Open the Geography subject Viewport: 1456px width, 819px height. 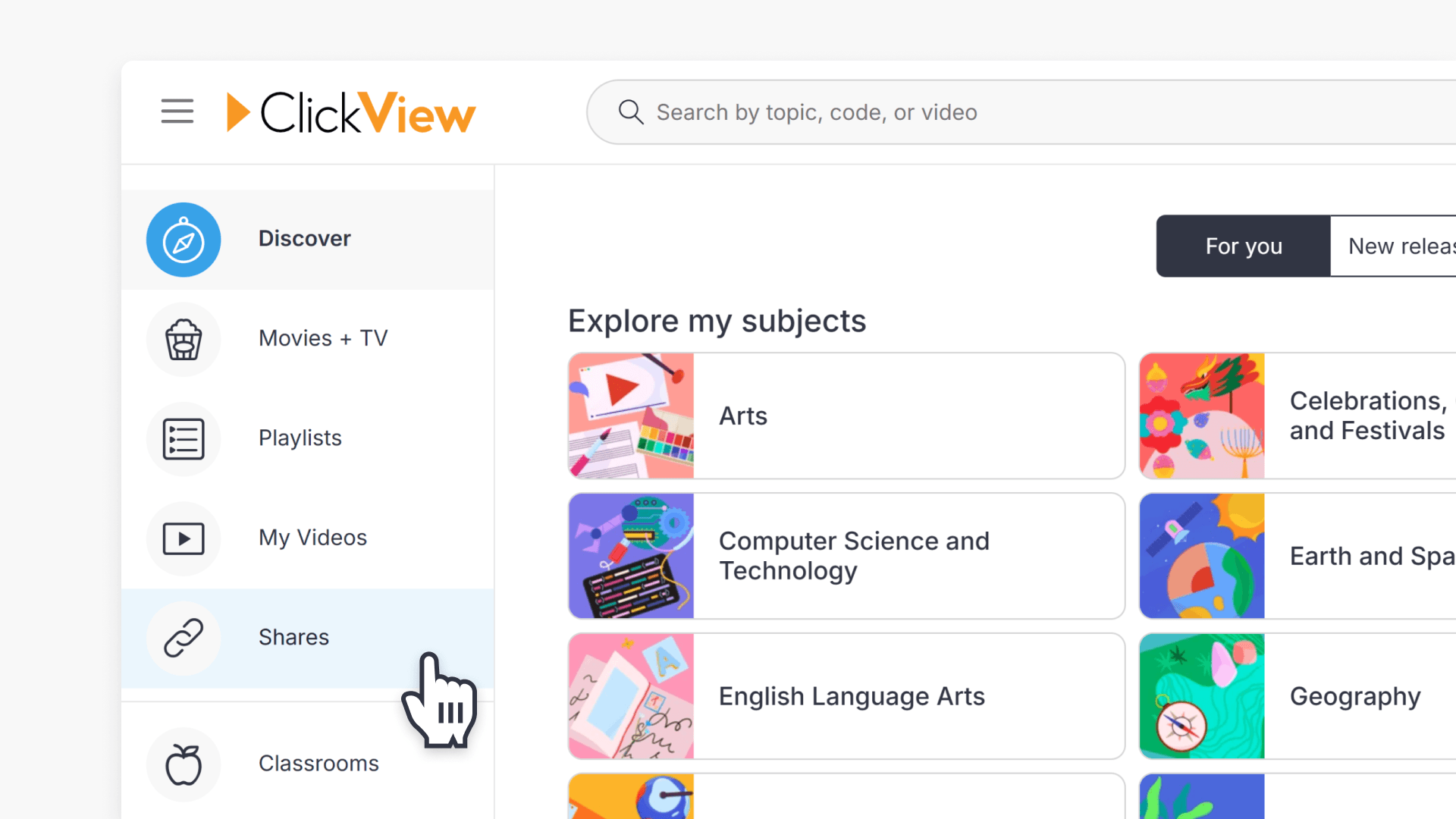point(1355,695)
